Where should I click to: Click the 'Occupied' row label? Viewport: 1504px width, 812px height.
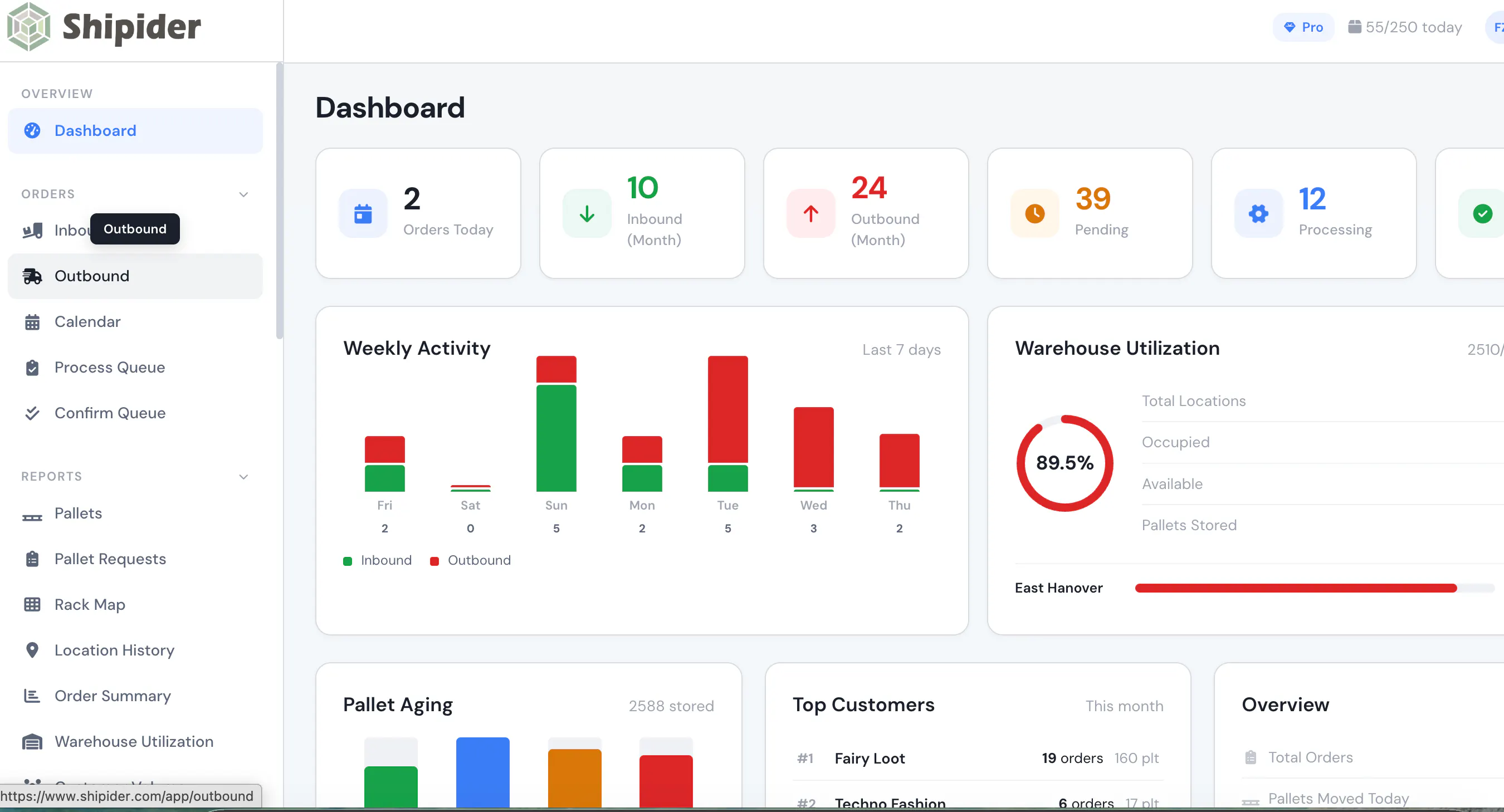[x=1175, y=442]
